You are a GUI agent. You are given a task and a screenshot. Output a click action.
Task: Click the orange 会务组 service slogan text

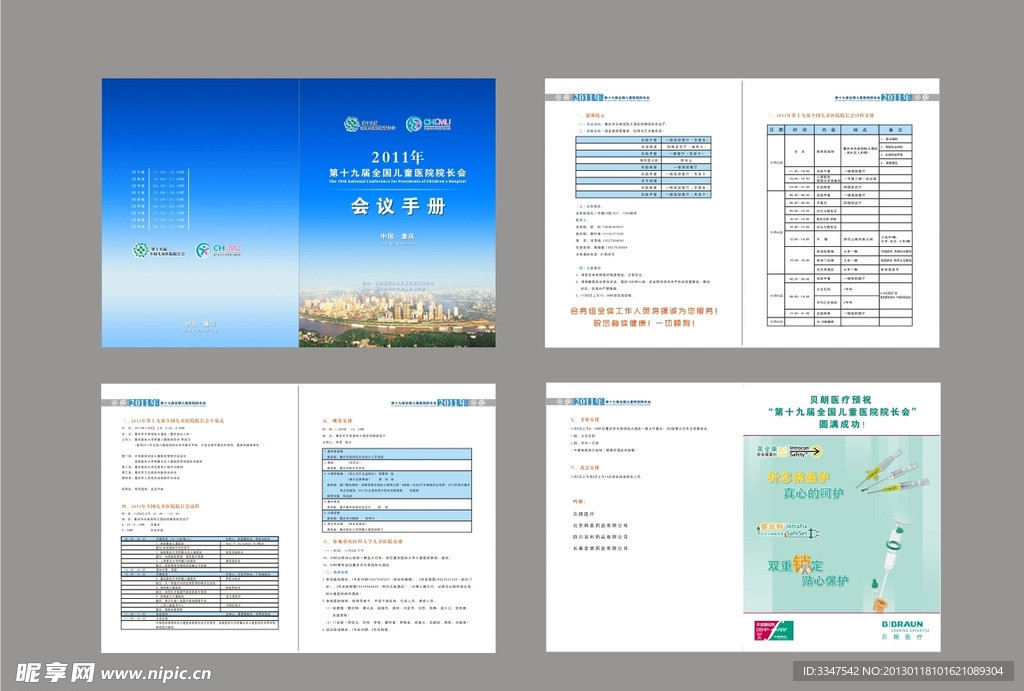643,318
